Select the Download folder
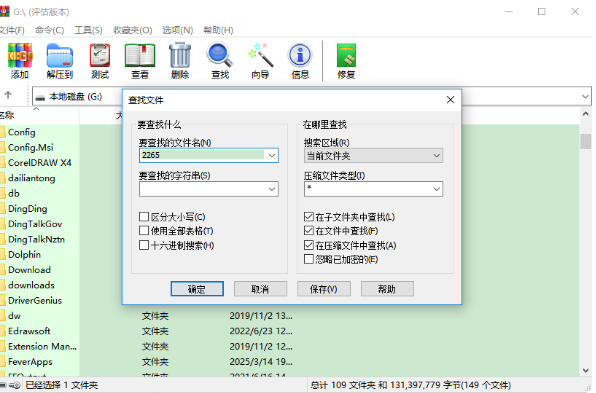The image size is (596, 393). pos(29,270)
